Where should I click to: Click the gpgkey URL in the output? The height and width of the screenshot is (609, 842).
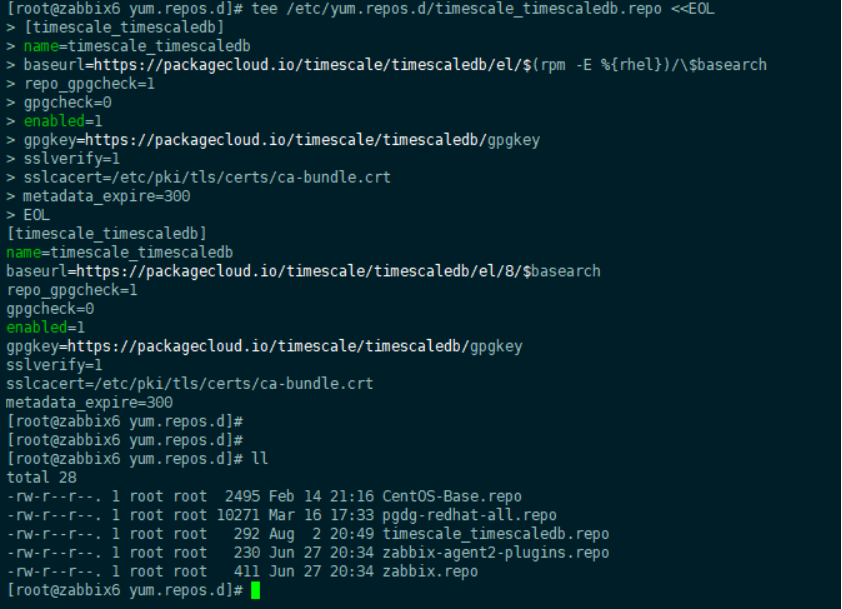tap(295, 346)
